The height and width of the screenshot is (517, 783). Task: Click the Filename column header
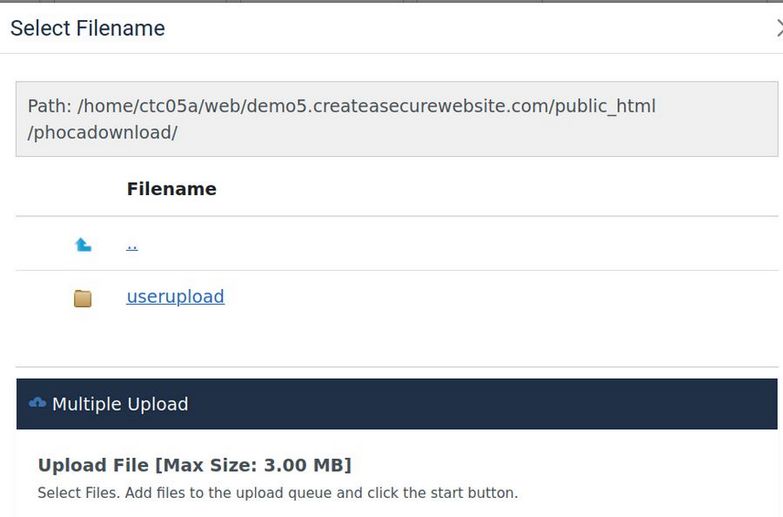(x=171, y=189)
